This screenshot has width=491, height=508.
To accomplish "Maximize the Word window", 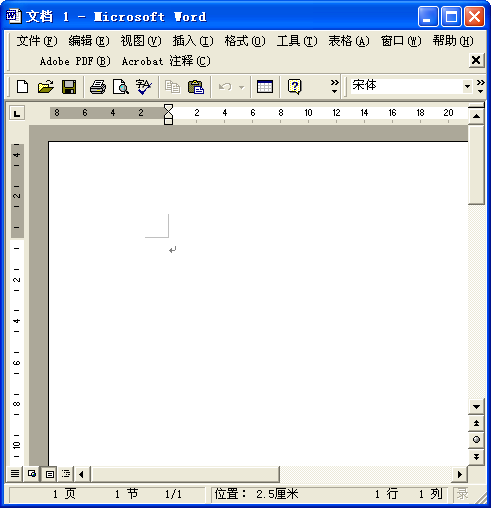I will (451, 16).
